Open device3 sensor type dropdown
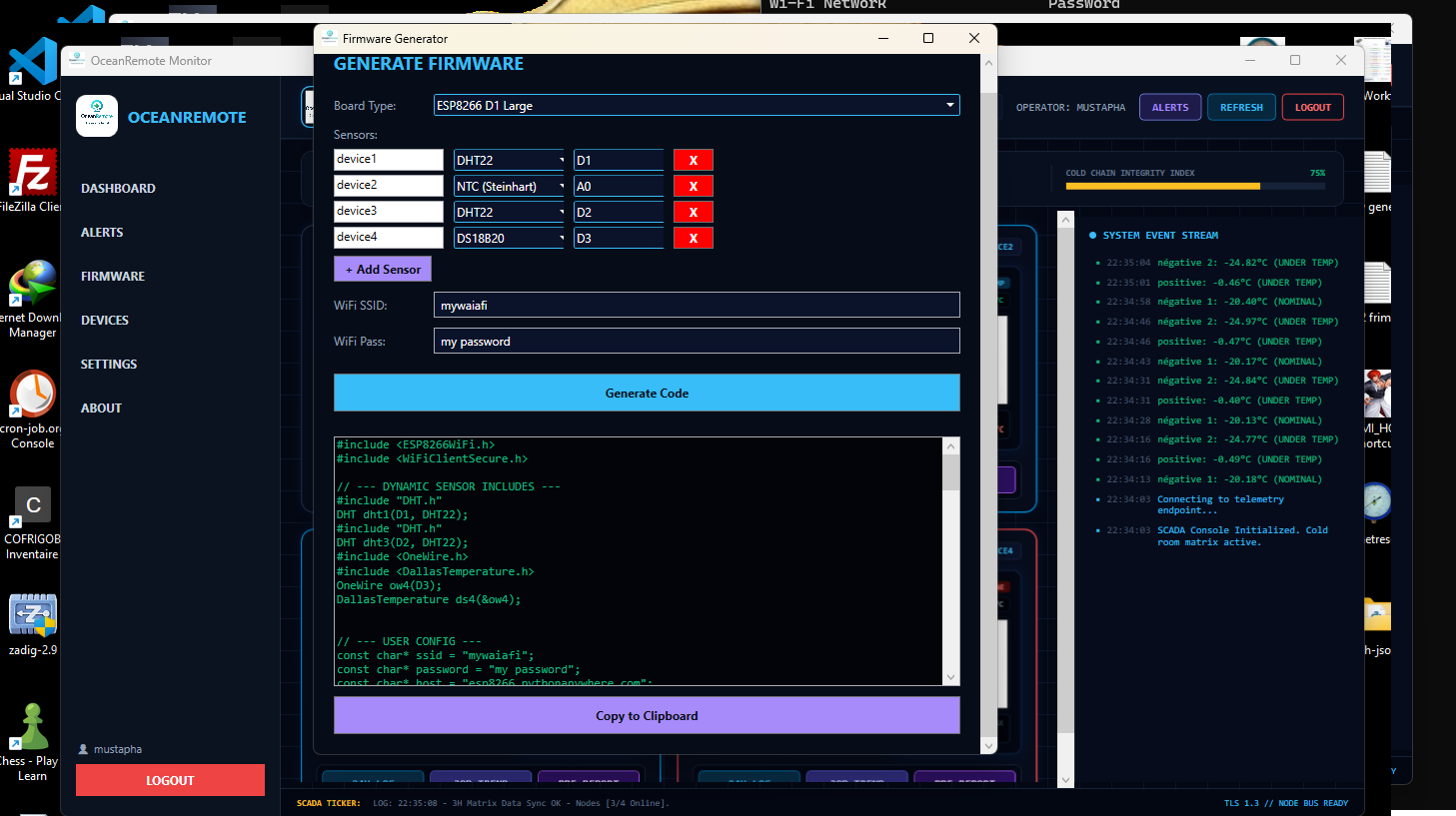Screen dimensions: 1456x816 click(509, 212)
